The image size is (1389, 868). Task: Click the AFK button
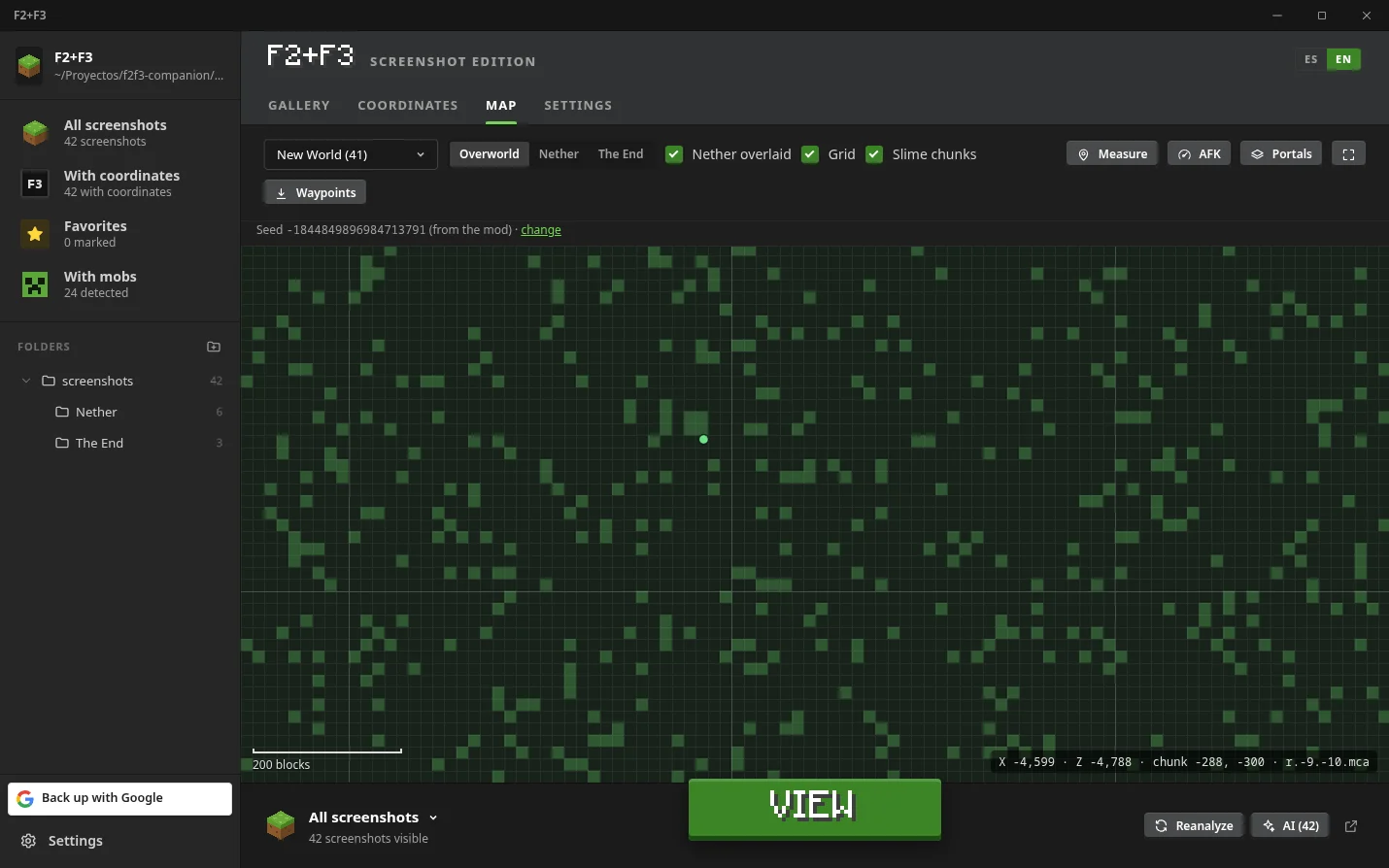(1200, 153)
